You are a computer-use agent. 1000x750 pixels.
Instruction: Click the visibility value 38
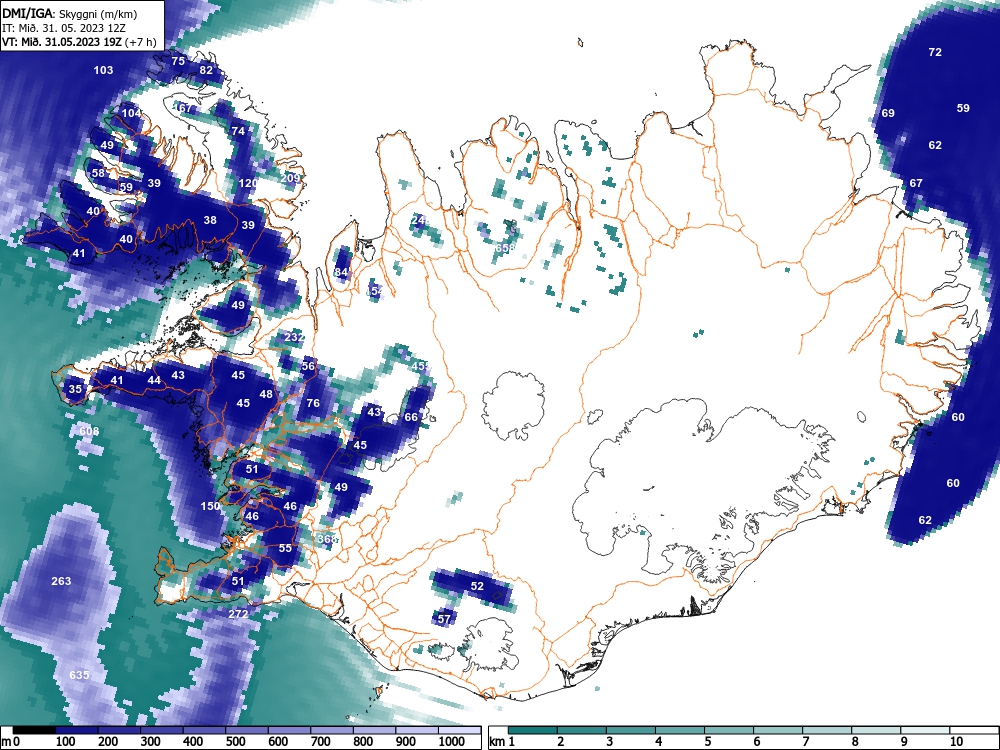(210, 221)
